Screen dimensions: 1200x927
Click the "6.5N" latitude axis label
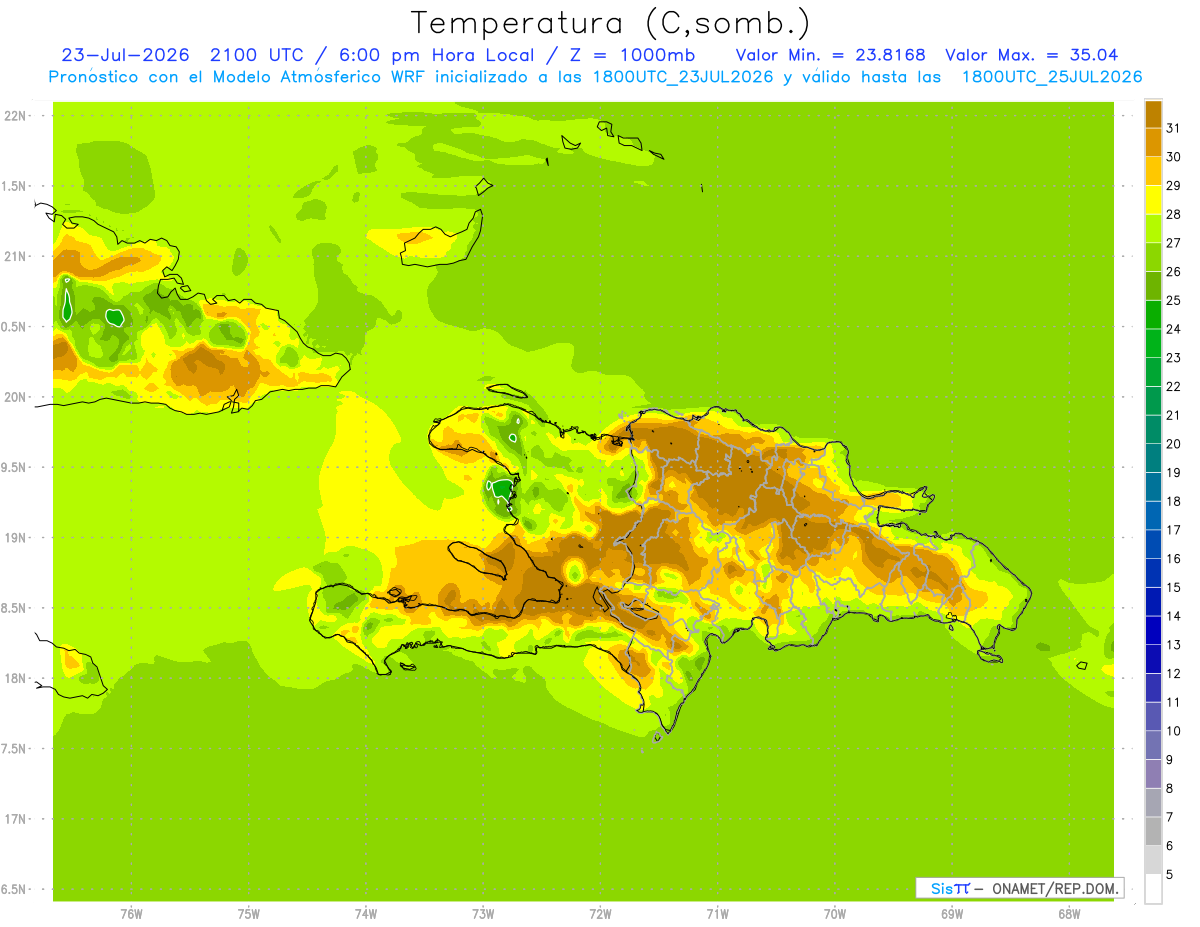pos(15,889)
